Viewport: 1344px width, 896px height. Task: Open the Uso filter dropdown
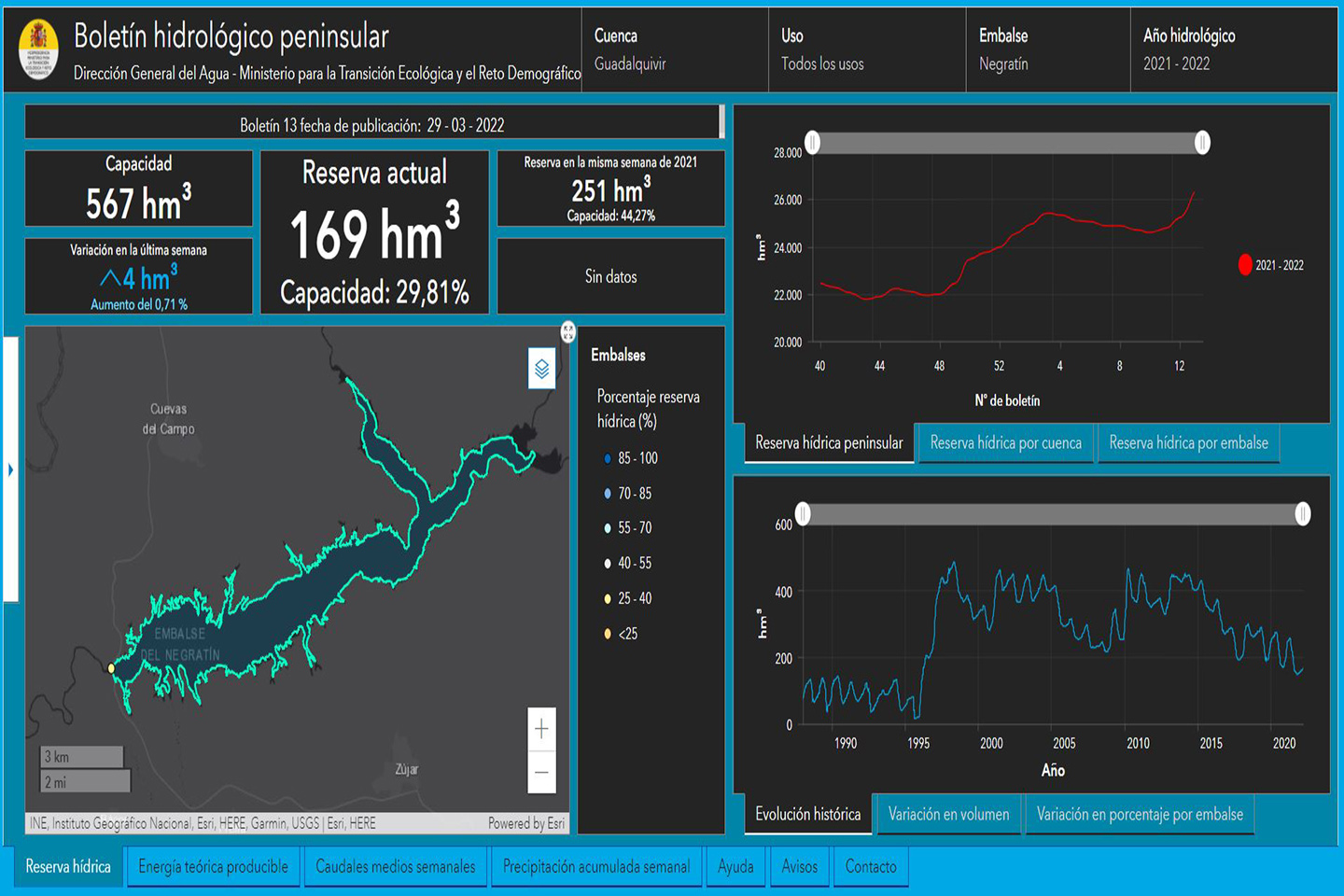(x=865, y=50)
